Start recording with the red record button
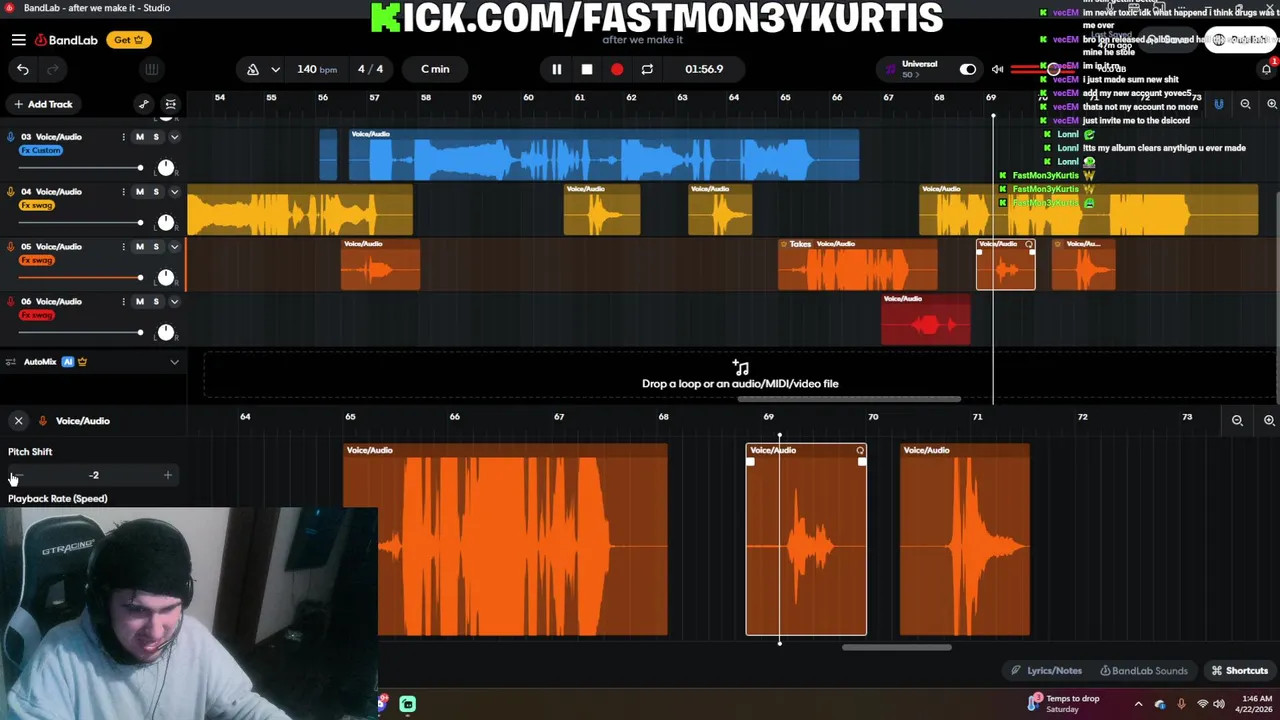The width and height of the screenshot is (1280, 720). click(x=617, y=69)
